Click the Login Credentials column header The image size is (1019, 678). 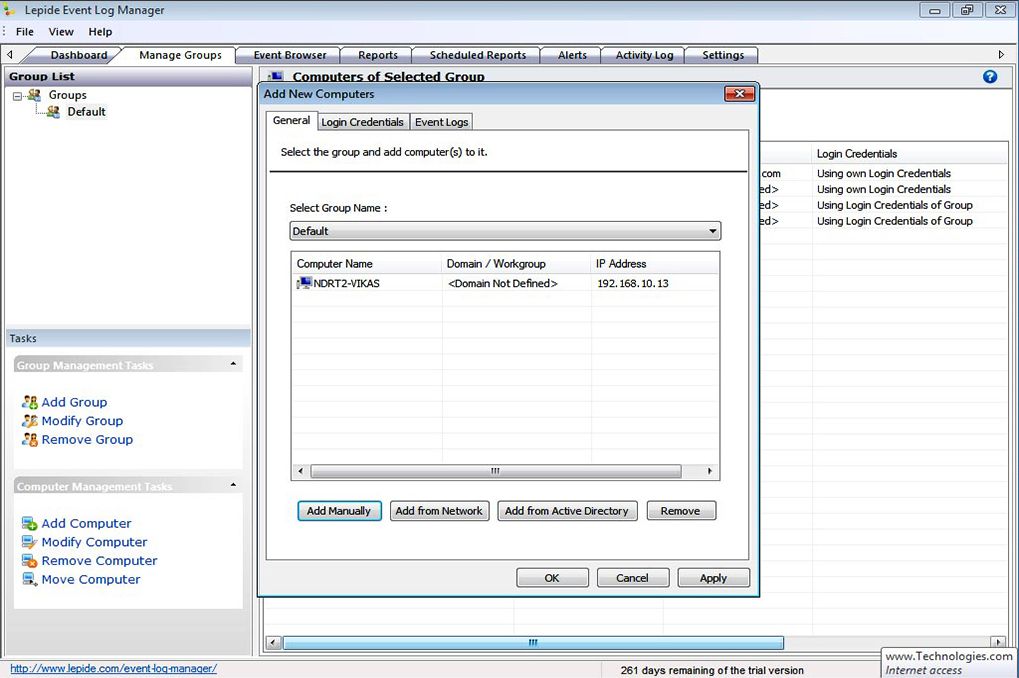(910, 154)
